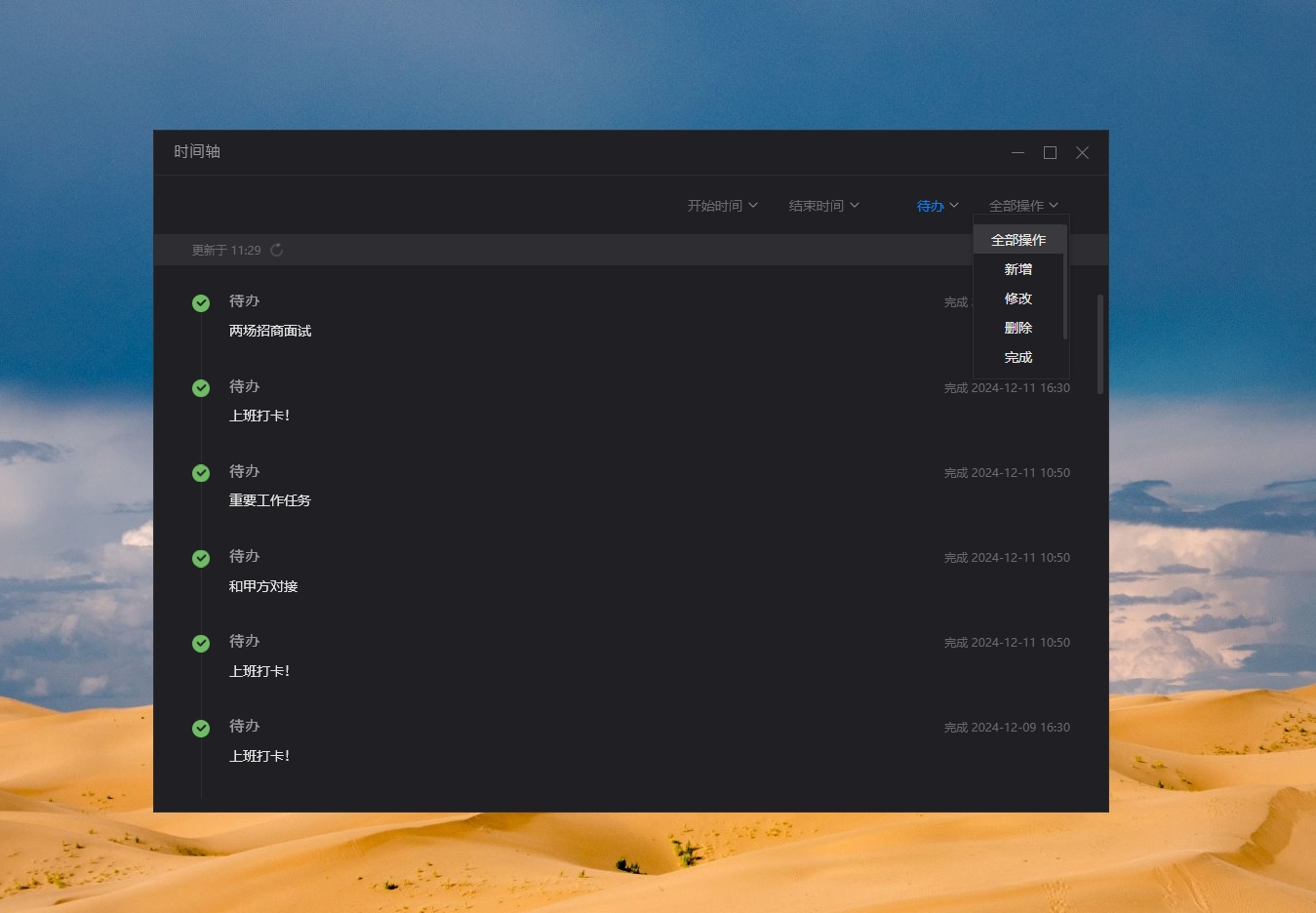Click the timeline list's vertical scrollbar
The width and height of the screenshot is (1316, 913).
click(1100, 344)
